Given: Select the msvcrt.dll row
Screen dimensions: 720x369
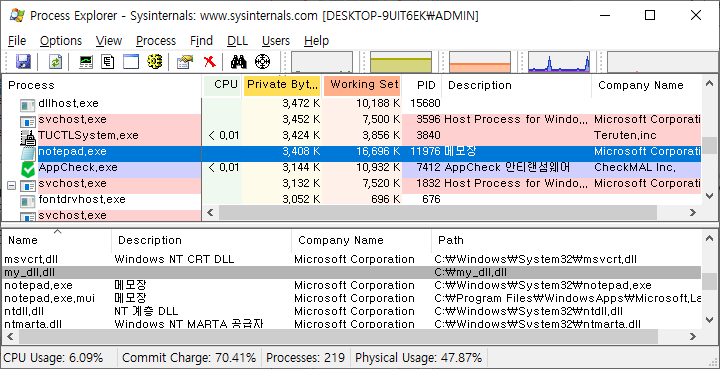Looking at the screenshot, I should [352, 259].
